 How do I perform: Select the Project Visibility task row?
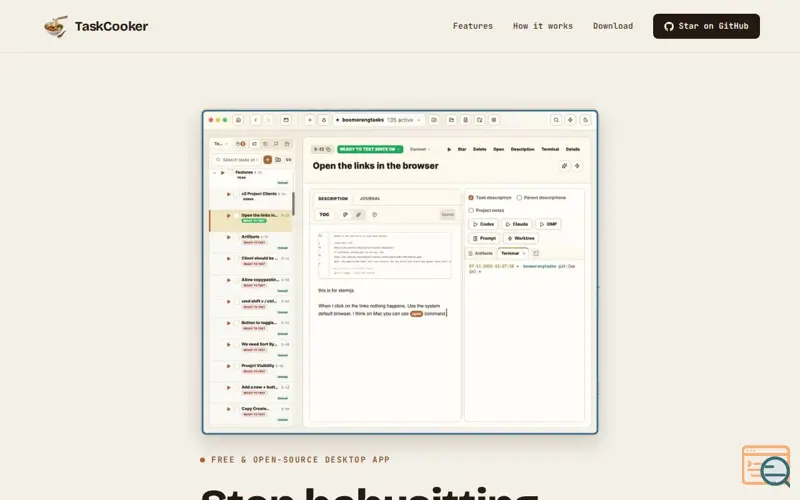pyautogui.click(x=251, y=371)
